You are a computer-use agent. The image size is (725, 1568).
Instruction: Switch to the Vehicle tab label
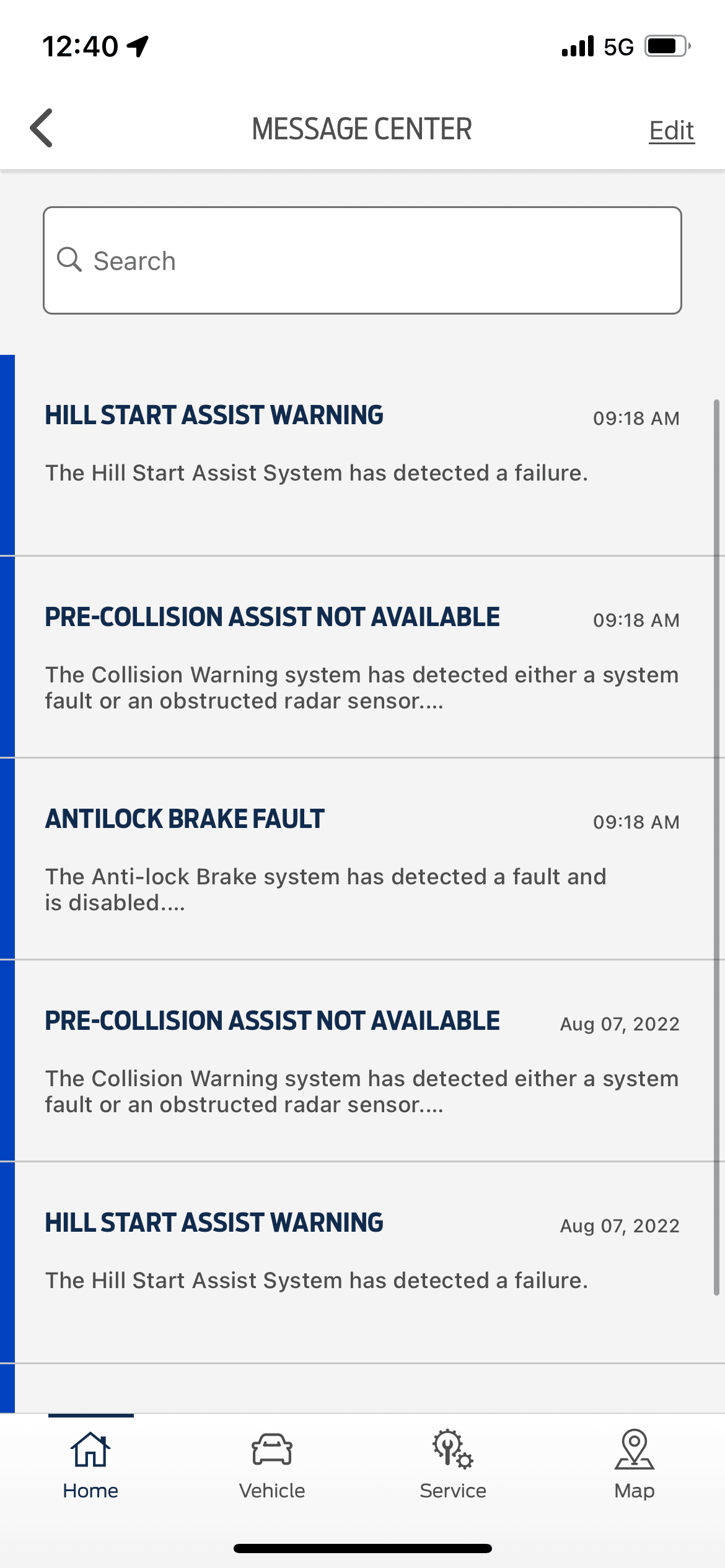[272, 1491]
